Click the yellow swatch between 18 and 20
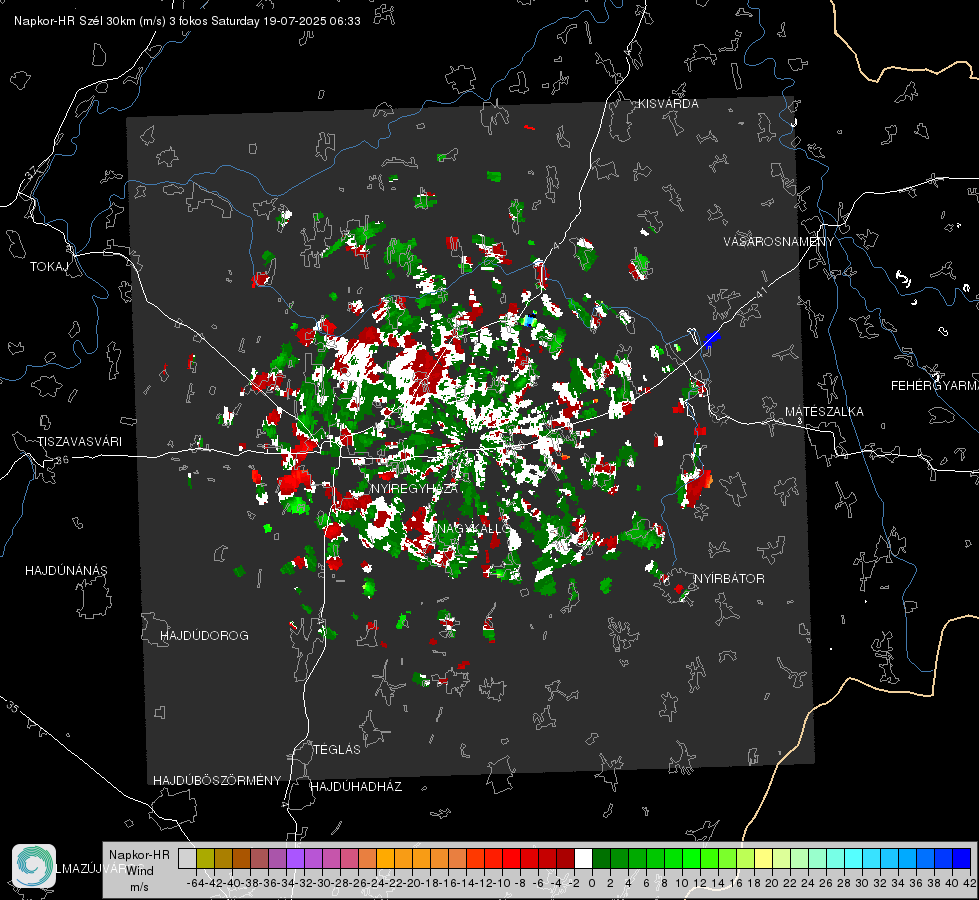The width and height of the screenshot is (979, 900). (764, 858)
